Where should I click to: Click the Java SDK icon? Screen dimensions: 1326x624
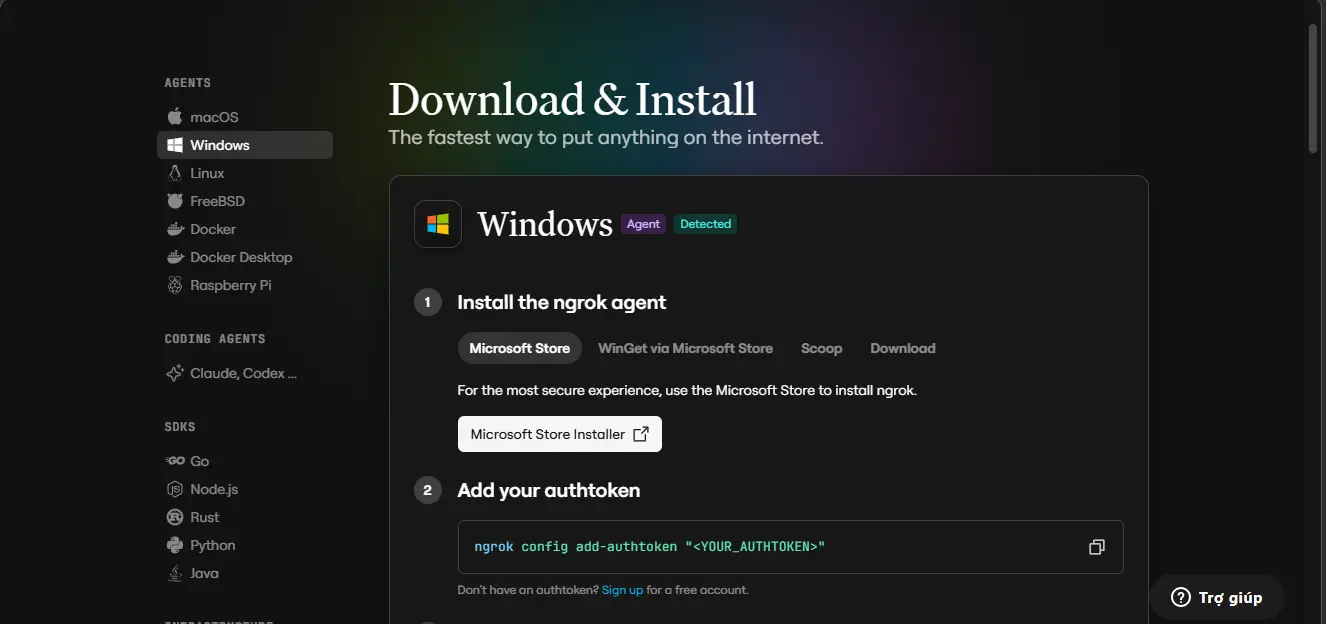[175, 573]
